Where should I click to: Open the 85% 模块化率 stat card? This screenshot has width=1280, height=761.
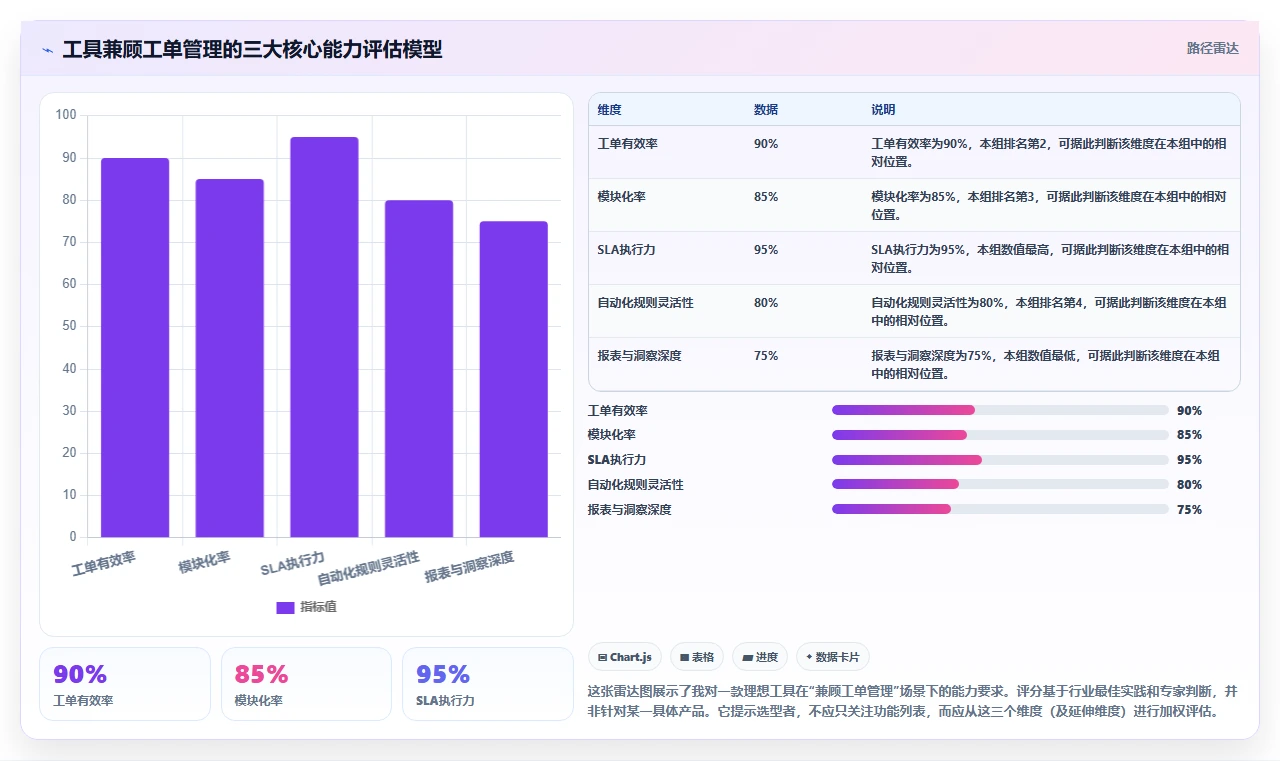[x=306, y=684]
